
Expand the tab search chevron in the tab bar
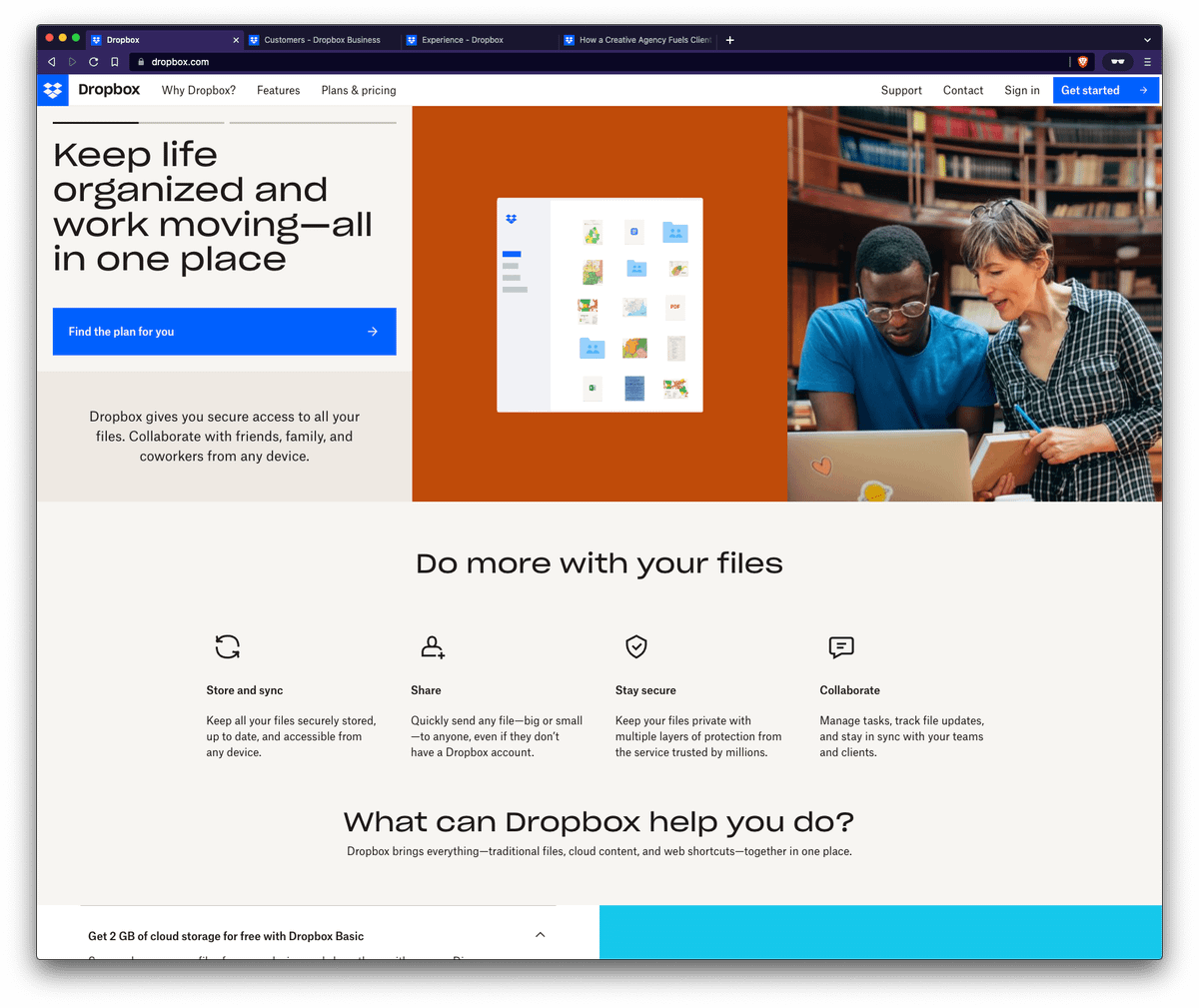(1147, 40)
